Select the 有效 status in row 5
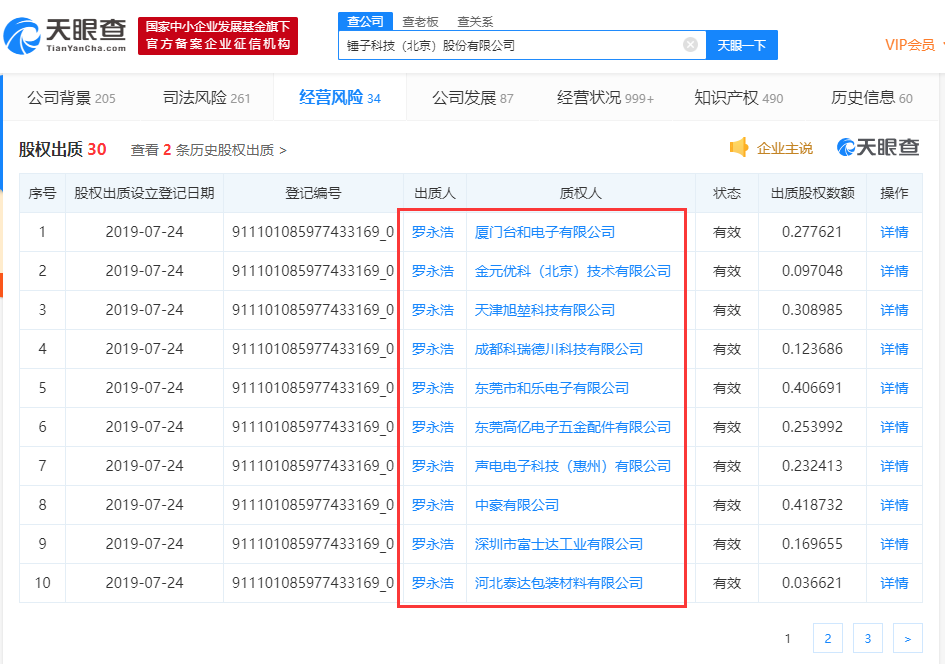The height and width of the screenshot is (664, 945). (727, 388)
